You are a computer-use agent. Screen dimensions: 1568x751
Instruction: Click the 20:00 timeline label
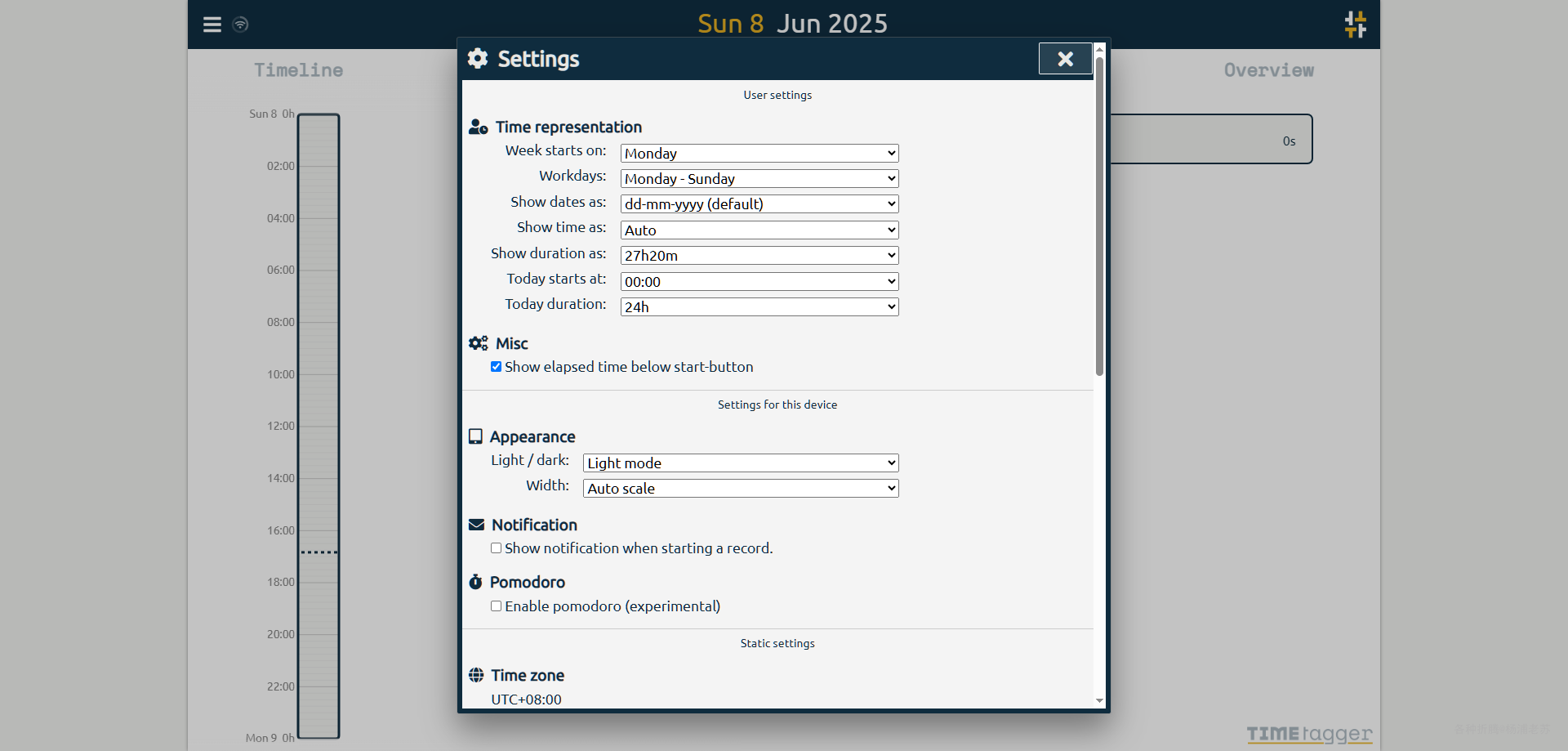tap(281, 635)
